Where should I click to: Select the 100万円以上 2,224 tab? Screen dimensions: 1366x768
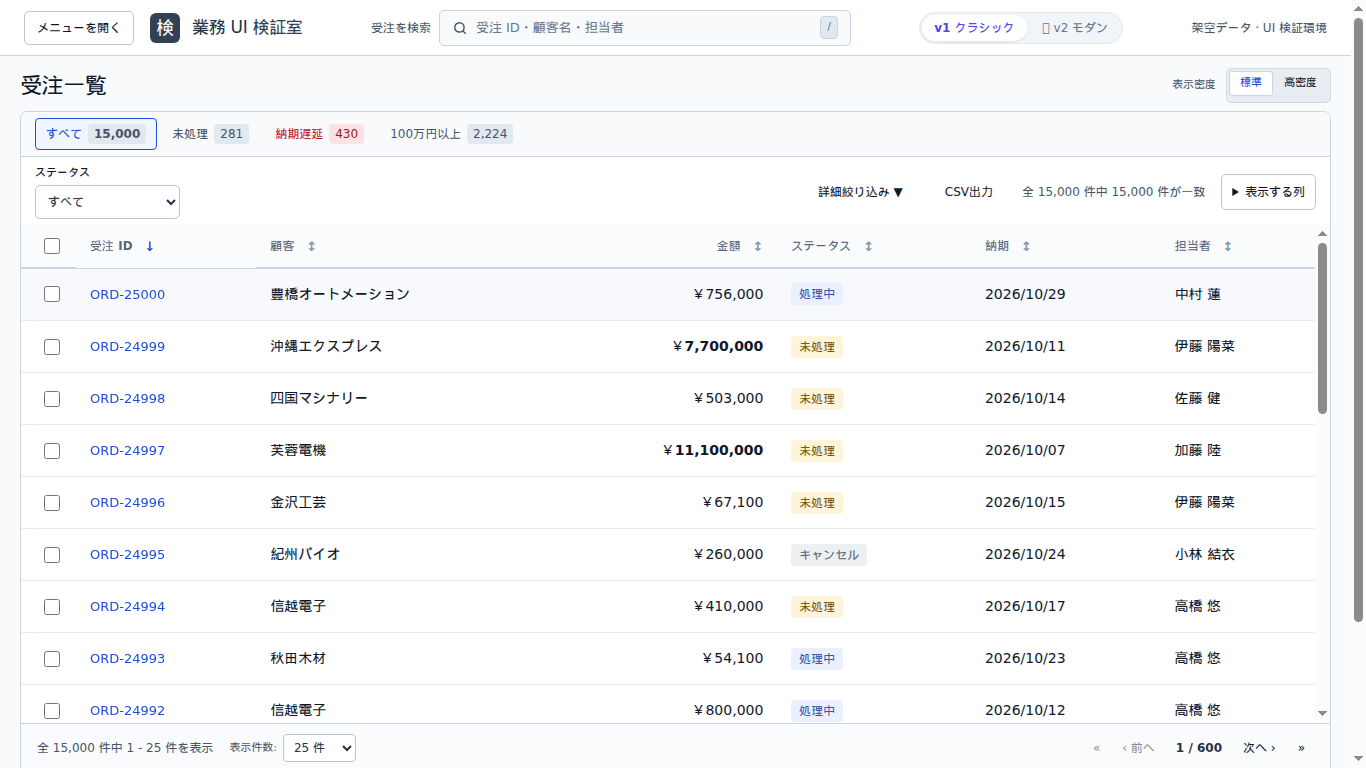coord(451,134)
